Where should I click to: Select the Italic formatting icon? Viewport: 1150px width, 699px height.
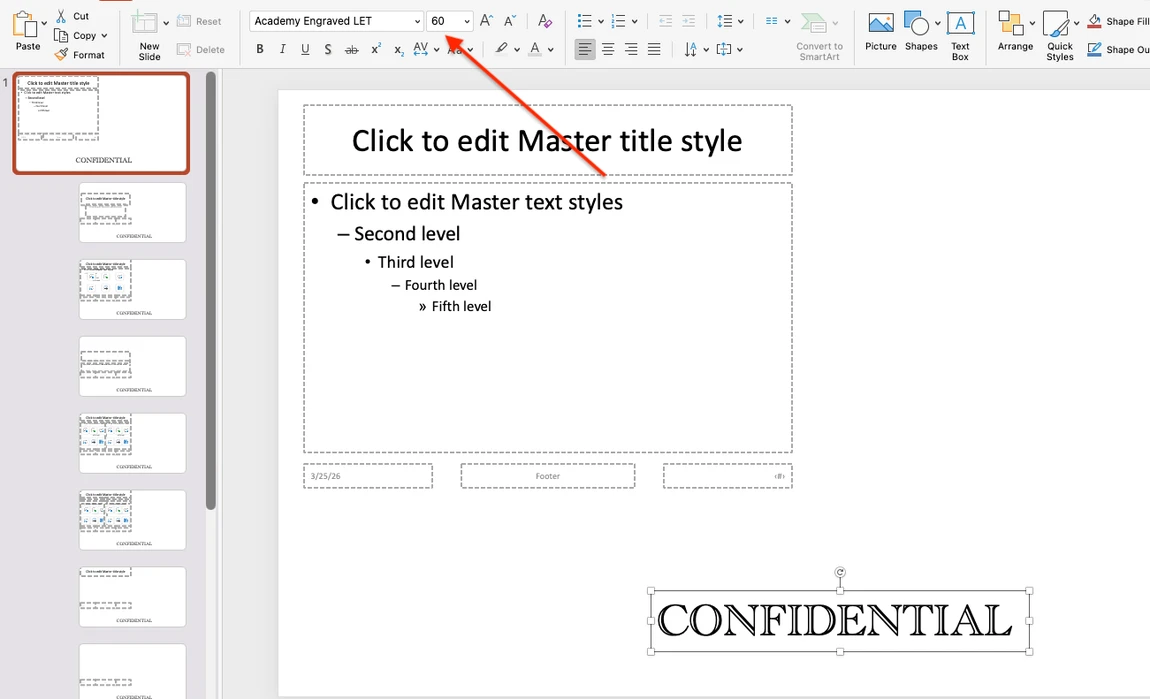(282, 48)
